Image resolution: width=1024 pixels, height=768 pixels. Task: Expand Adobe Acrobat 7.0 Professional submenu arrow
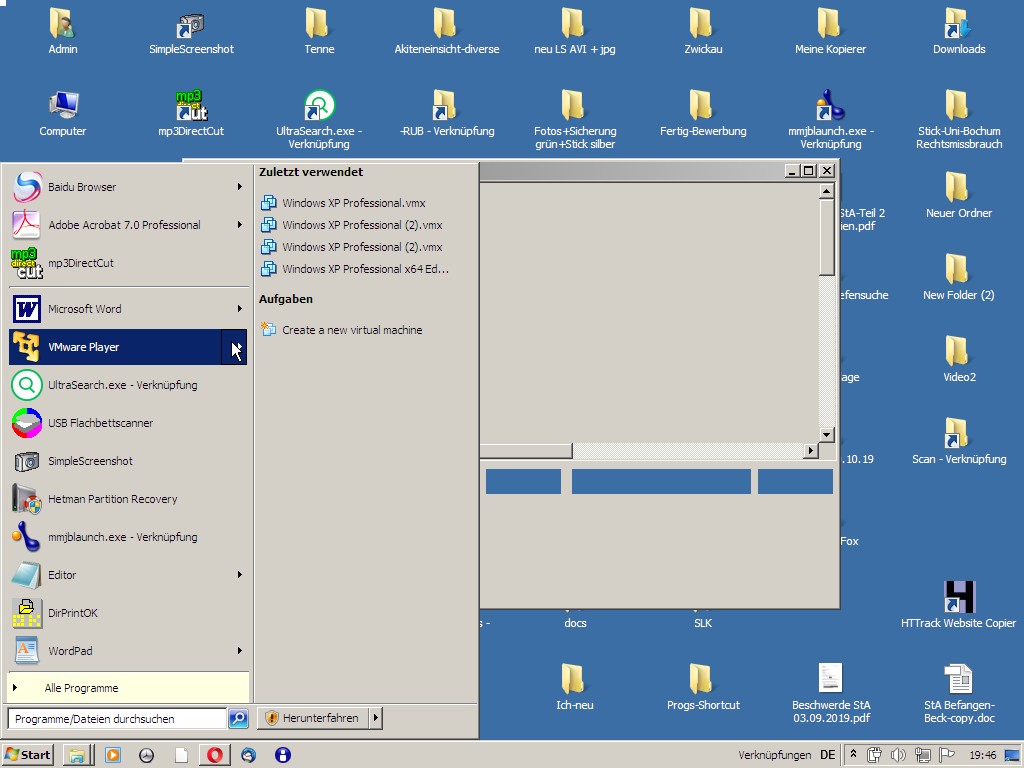click(239, 225)
